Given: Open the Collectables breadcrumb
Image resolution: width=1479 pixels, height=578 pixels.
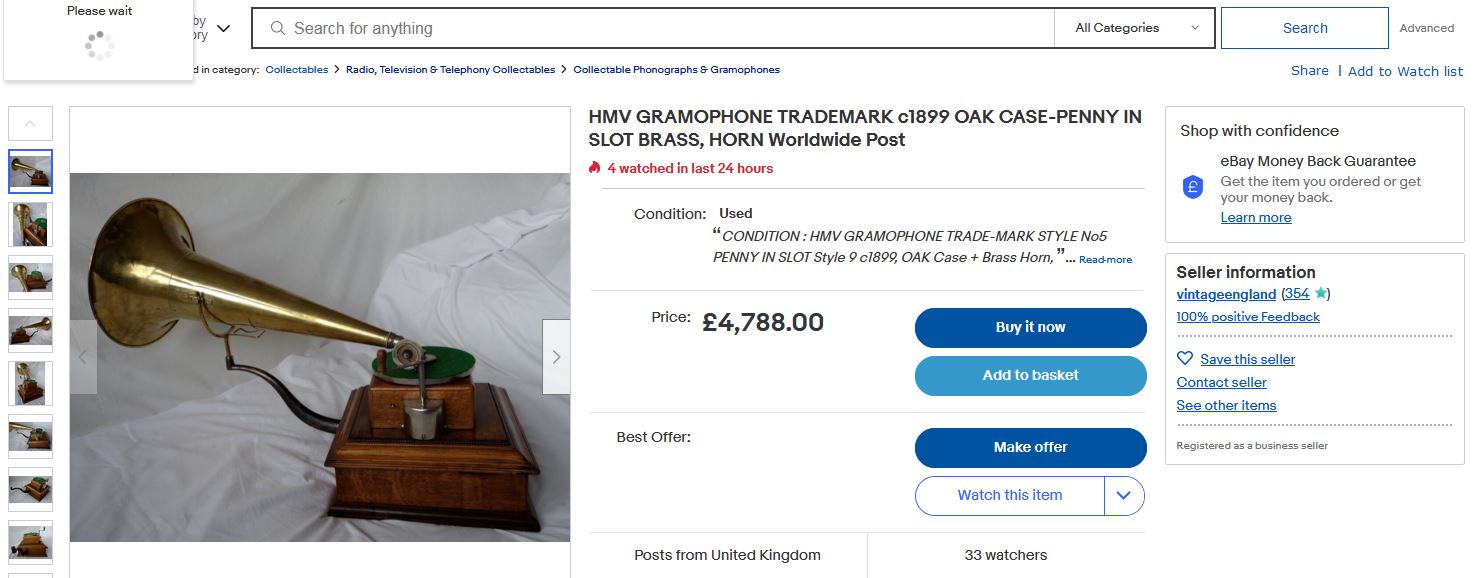Looking at the screenshot, I should (x=296, y=70).
